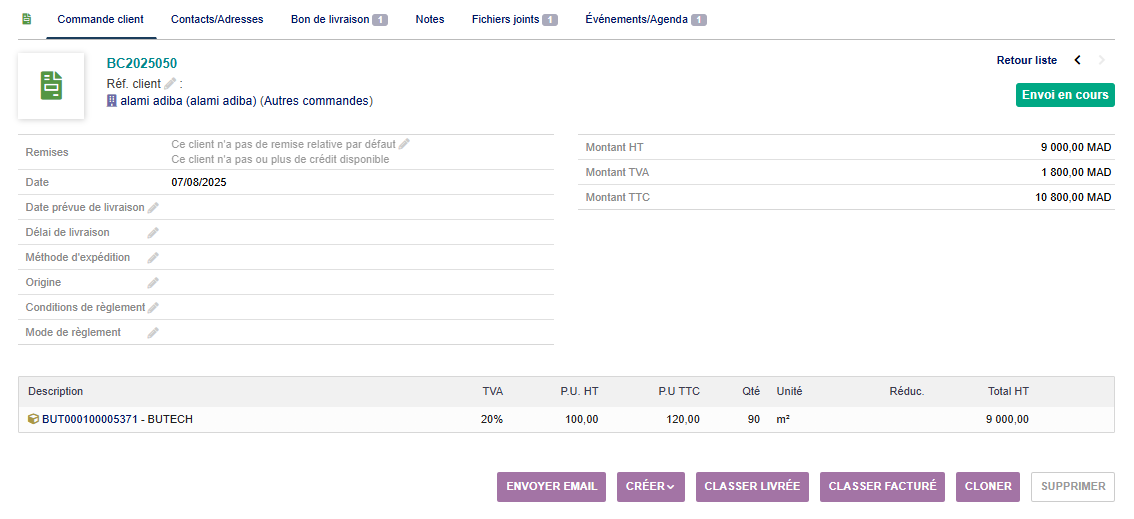Click the Conditions de règlement edit pencil
Screen dimensions: 1134x519
153,308
